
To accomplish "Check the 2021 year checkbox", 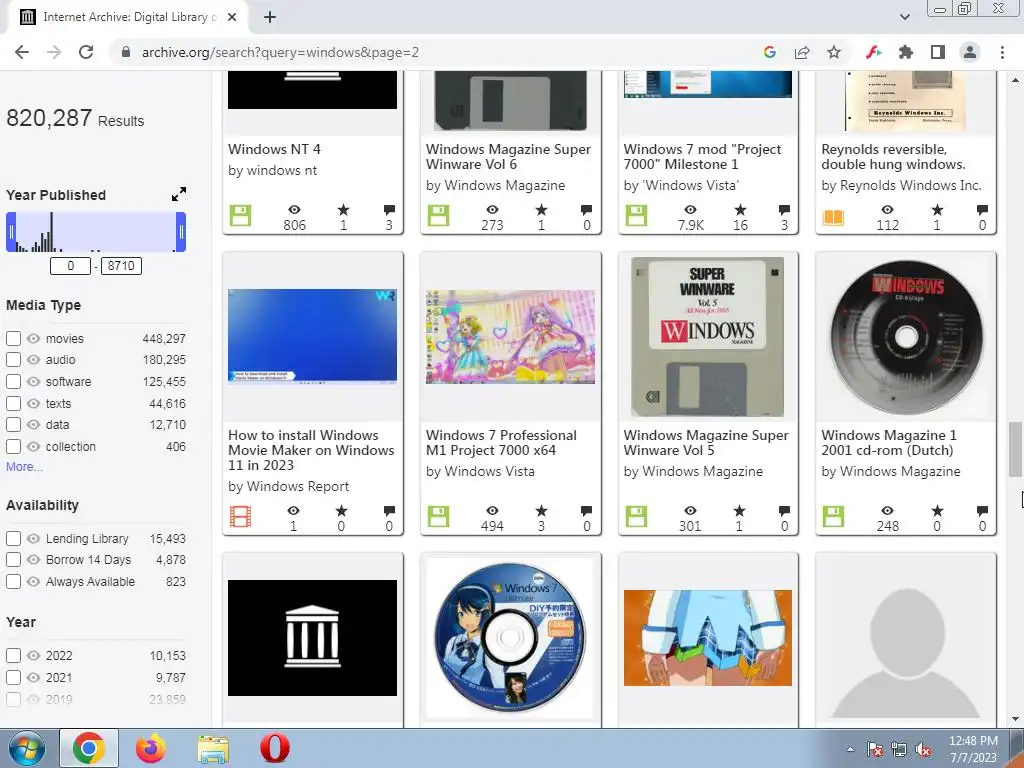I will 13,677.
